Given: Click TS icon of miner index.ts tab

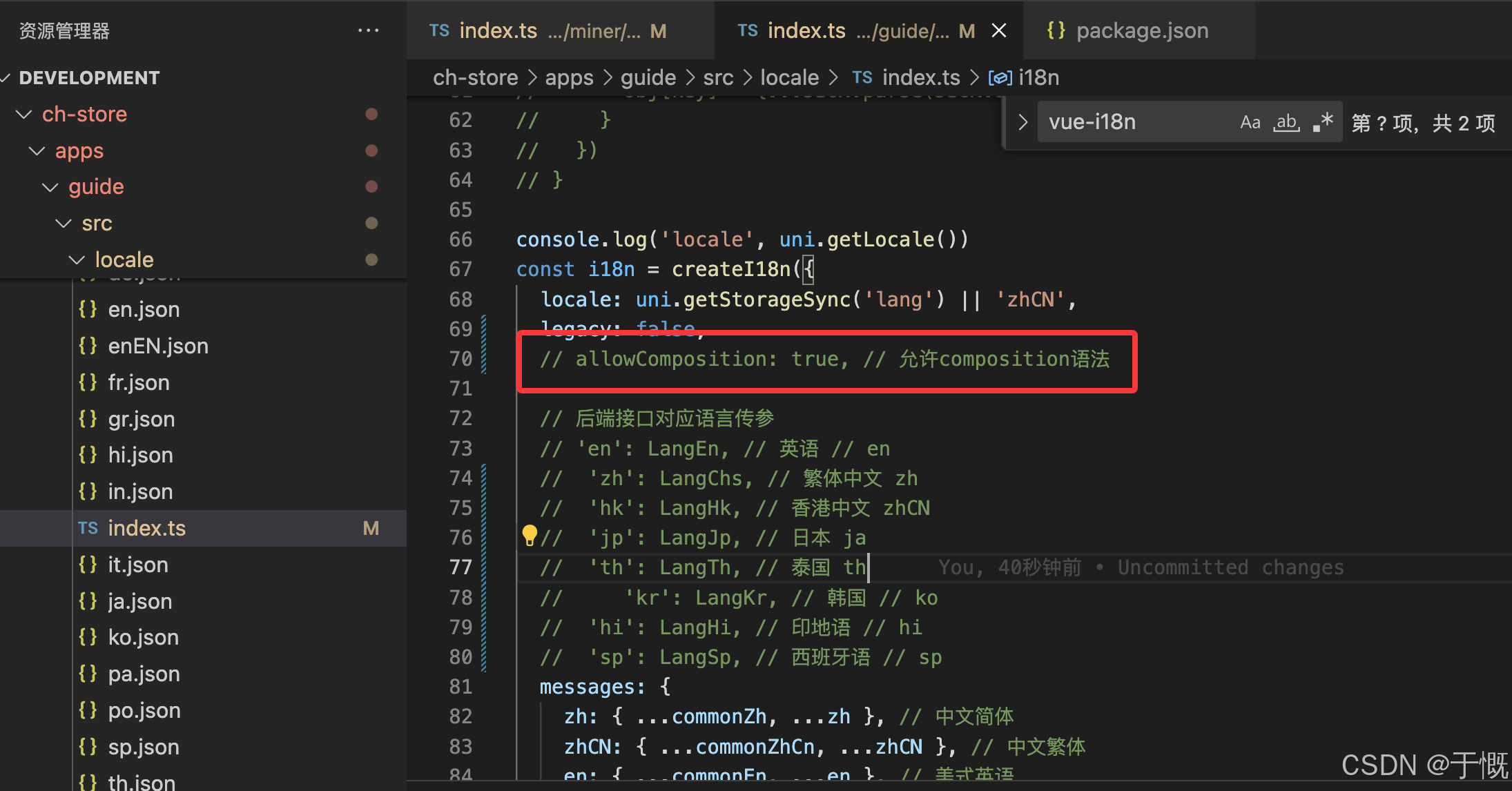Looking at the screenshot, I should click(439, 30).
